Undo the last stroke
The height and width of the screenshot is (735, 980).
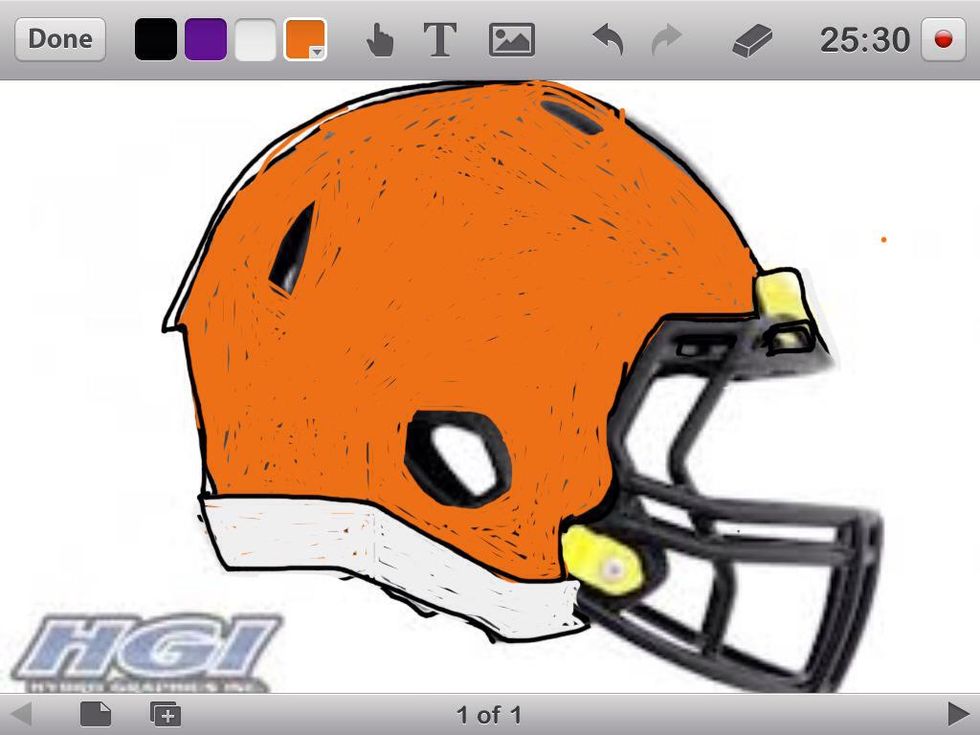(607, 40)
